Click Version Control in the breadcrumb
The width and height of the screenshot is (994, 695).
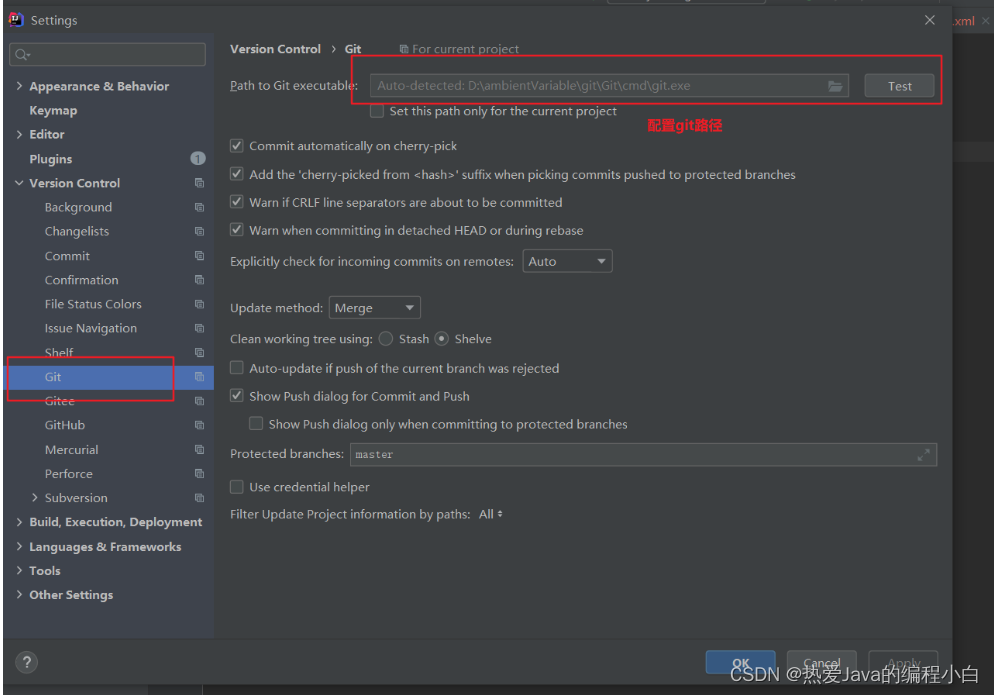(275, 49)
